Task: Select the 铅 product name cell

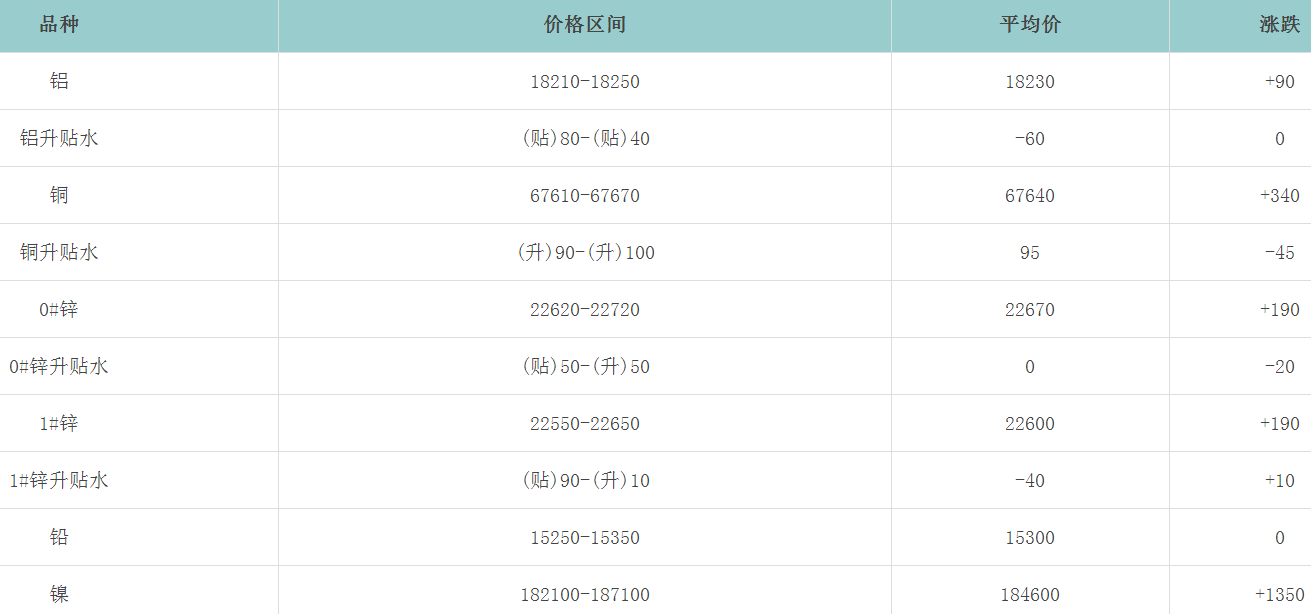Action: 59,537
